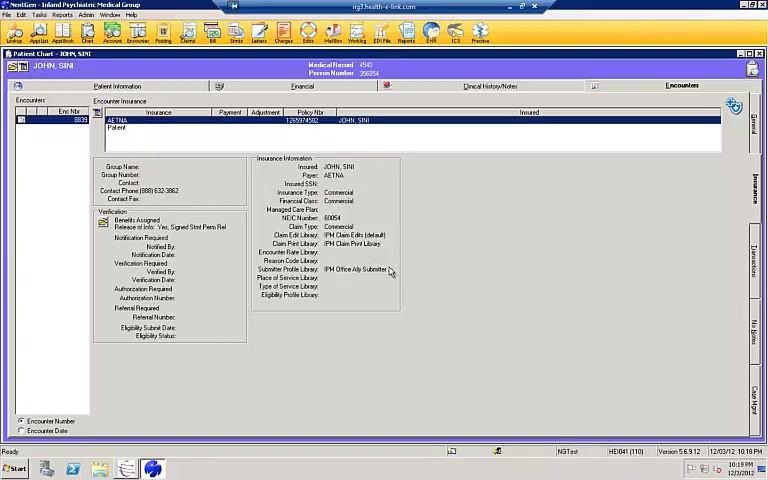The image size is (768, 480).
Task: Open the Stmts toolbar tool
Action: (x=236, y=33)
